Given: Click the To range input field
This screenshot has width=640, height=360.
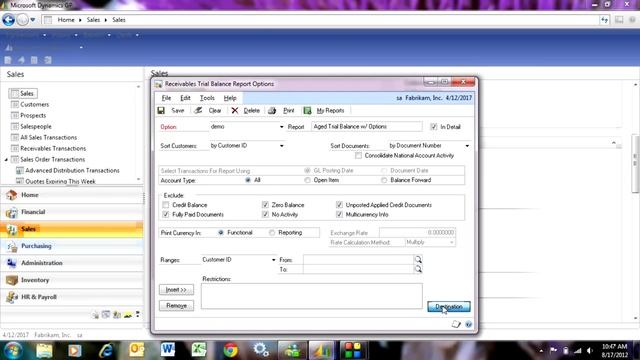Looking at the screenshot, I should click(x=358, y=269).
